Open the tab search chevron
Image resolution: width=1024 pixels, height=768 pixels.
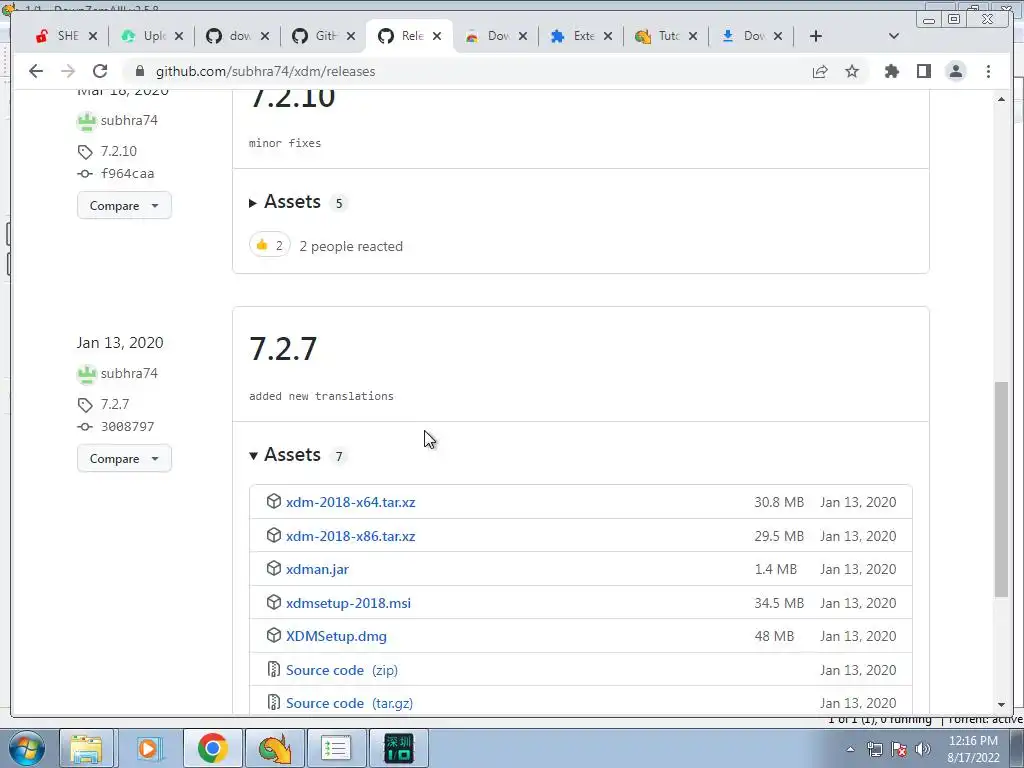pyautogui.click(x=894, y=36)
